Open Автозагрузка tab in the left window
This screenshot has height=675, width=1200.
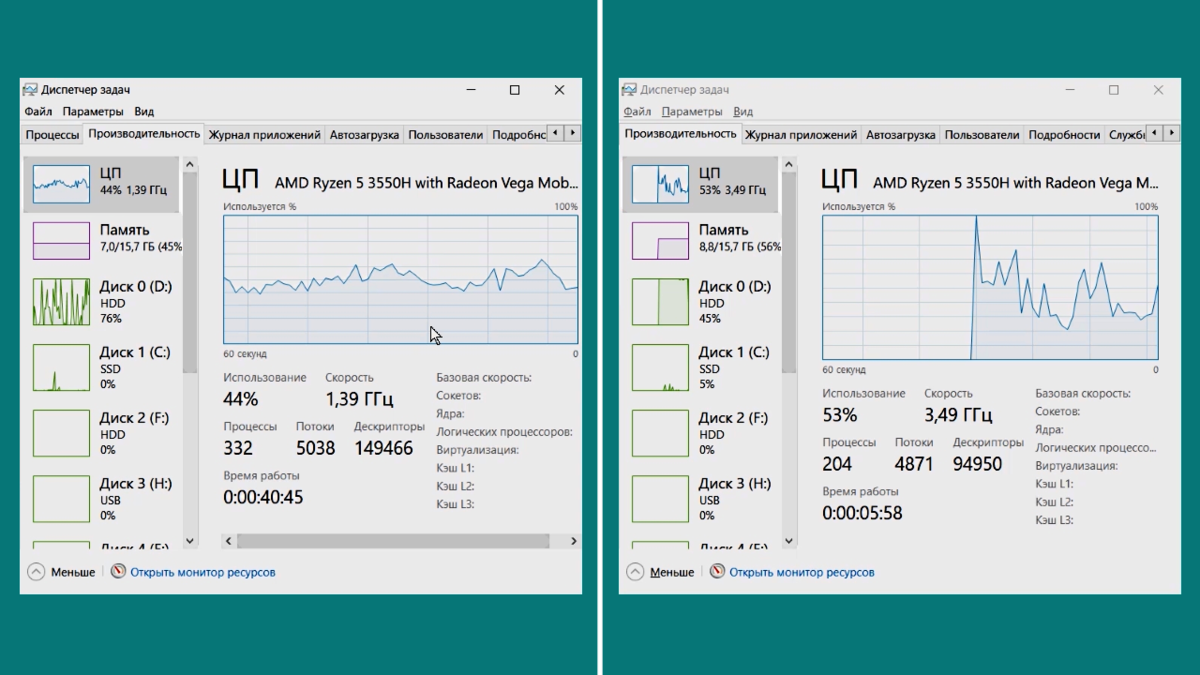tap(364, 135)
